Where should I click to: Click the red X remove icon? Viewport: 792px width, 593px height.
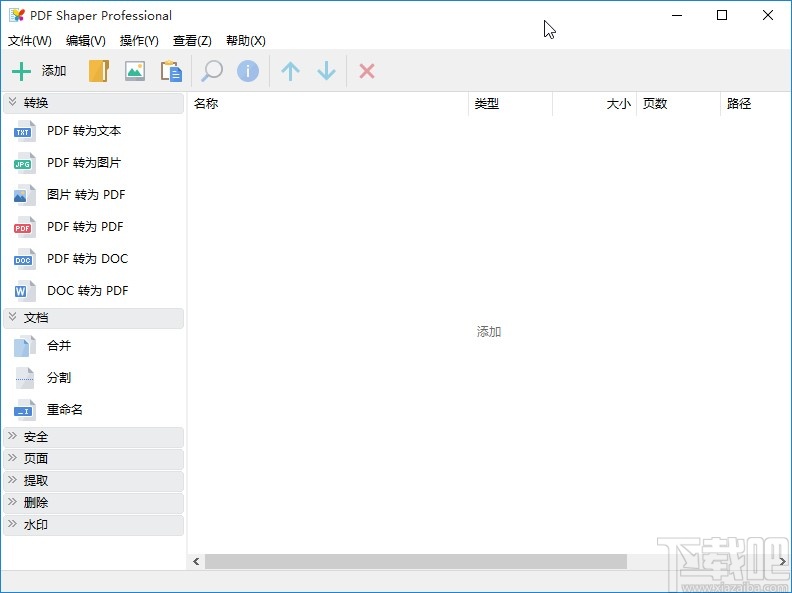pos(367,71)
